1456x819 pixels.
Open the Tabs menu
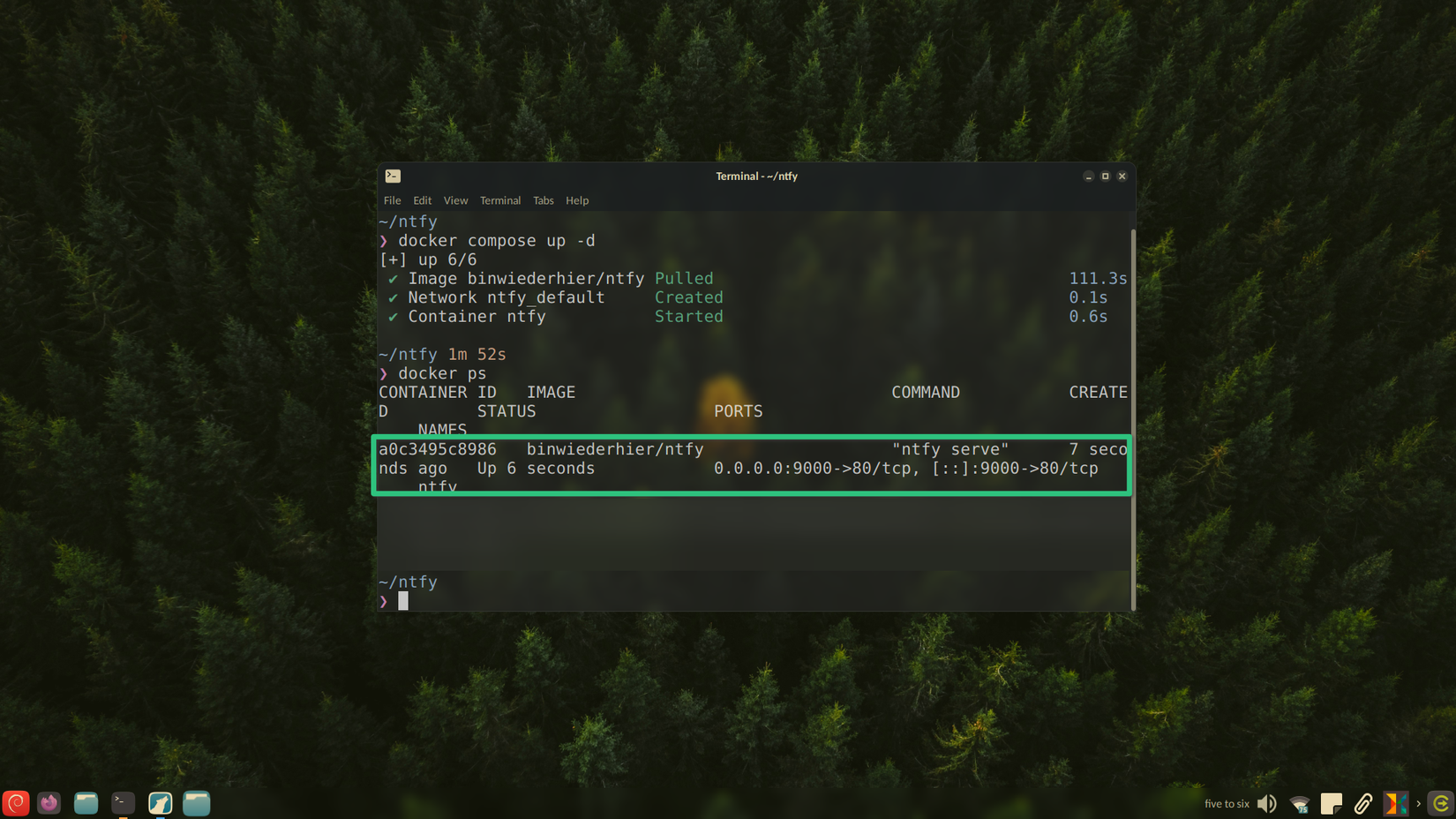543,200
